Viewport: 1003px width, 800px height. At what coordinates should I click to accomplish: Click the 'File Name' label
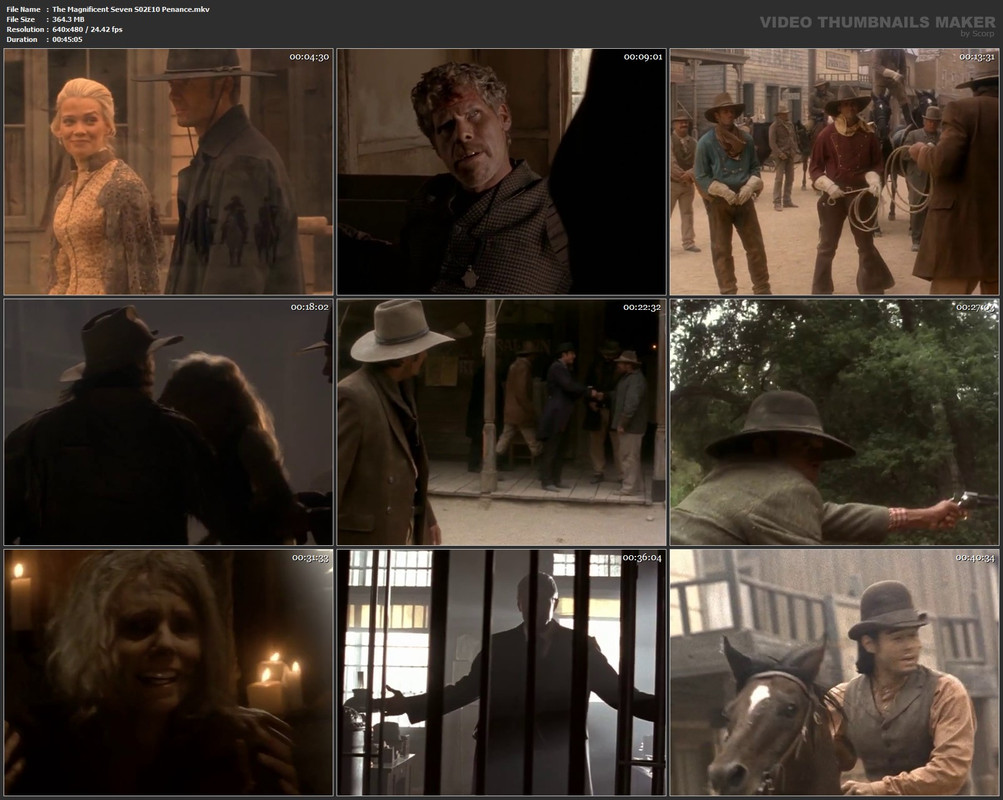point(23,10)
